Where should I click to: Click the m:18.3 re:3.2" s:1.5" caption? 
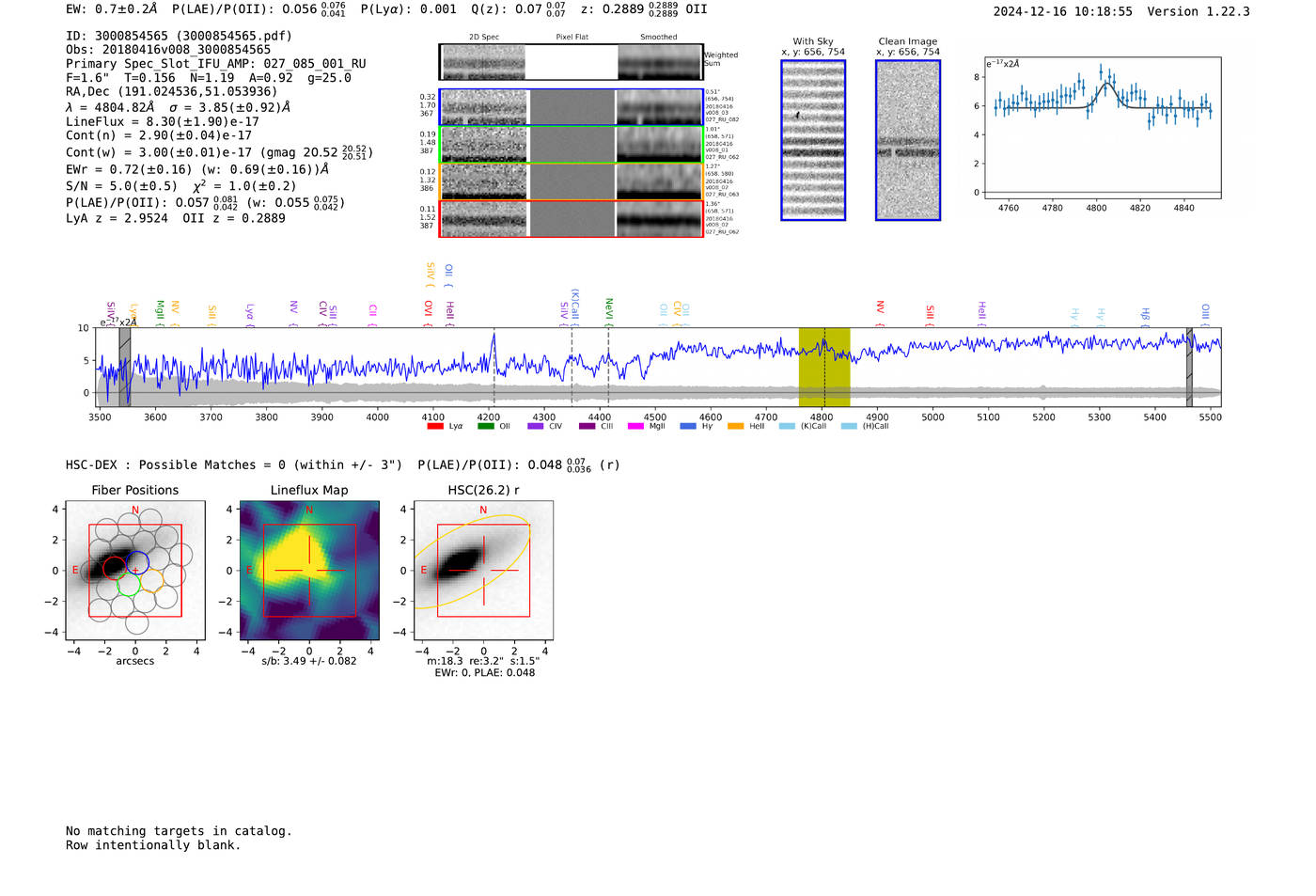[483, 661]
